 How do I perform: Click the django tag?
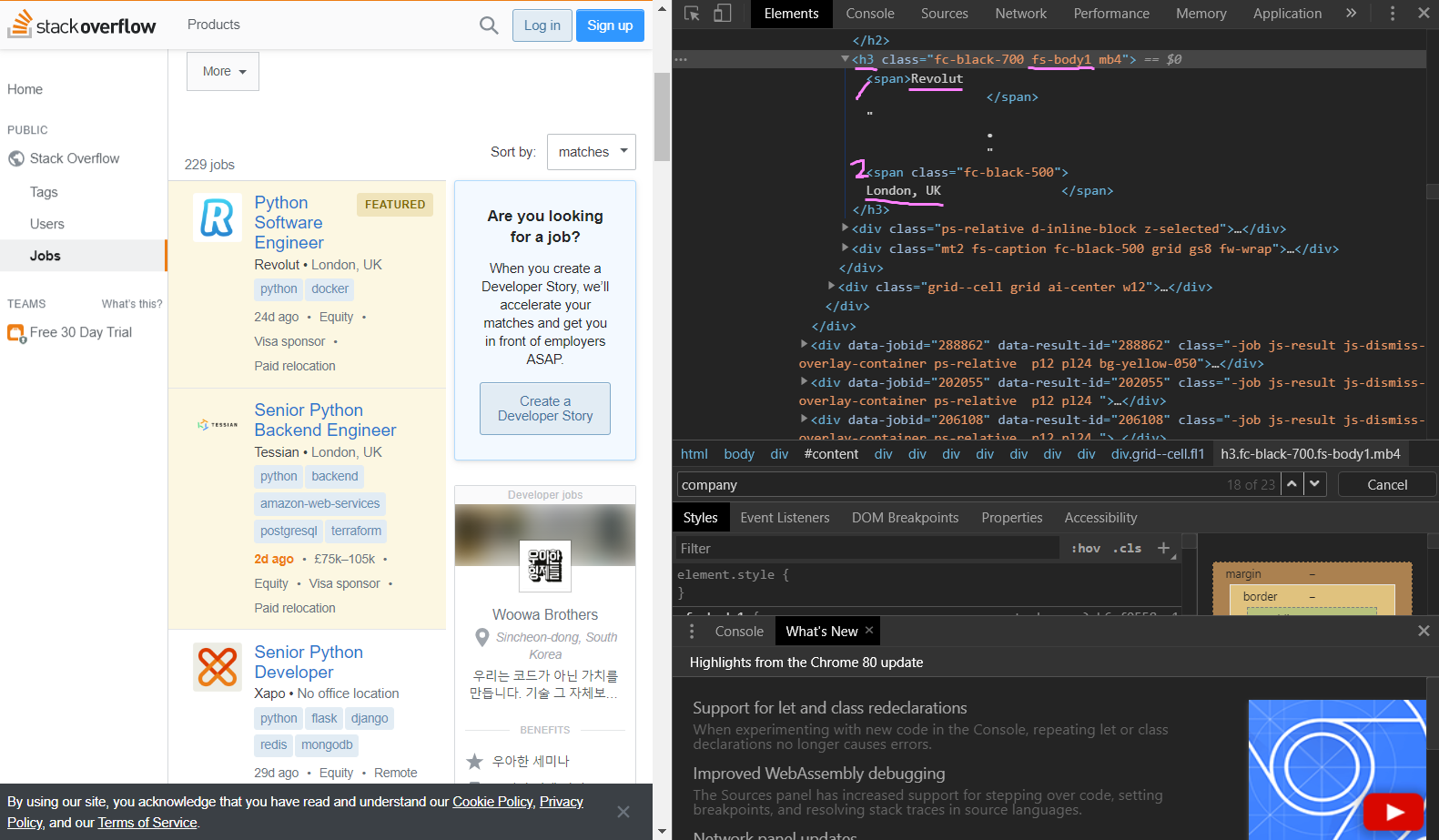(370, 719)
